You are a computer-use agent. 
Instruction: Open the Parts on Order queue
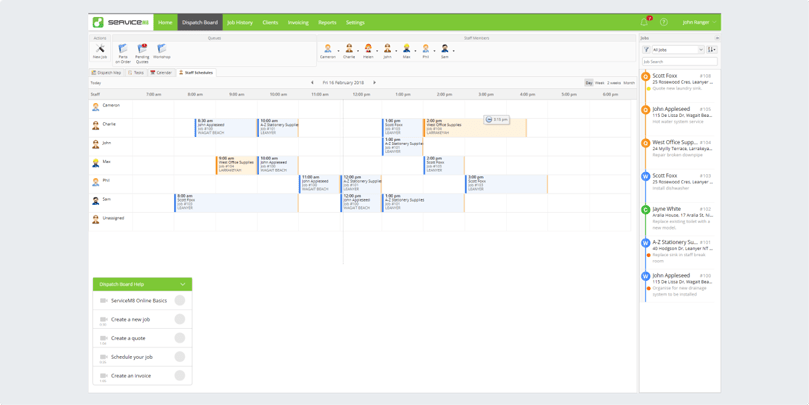(123, 50)
